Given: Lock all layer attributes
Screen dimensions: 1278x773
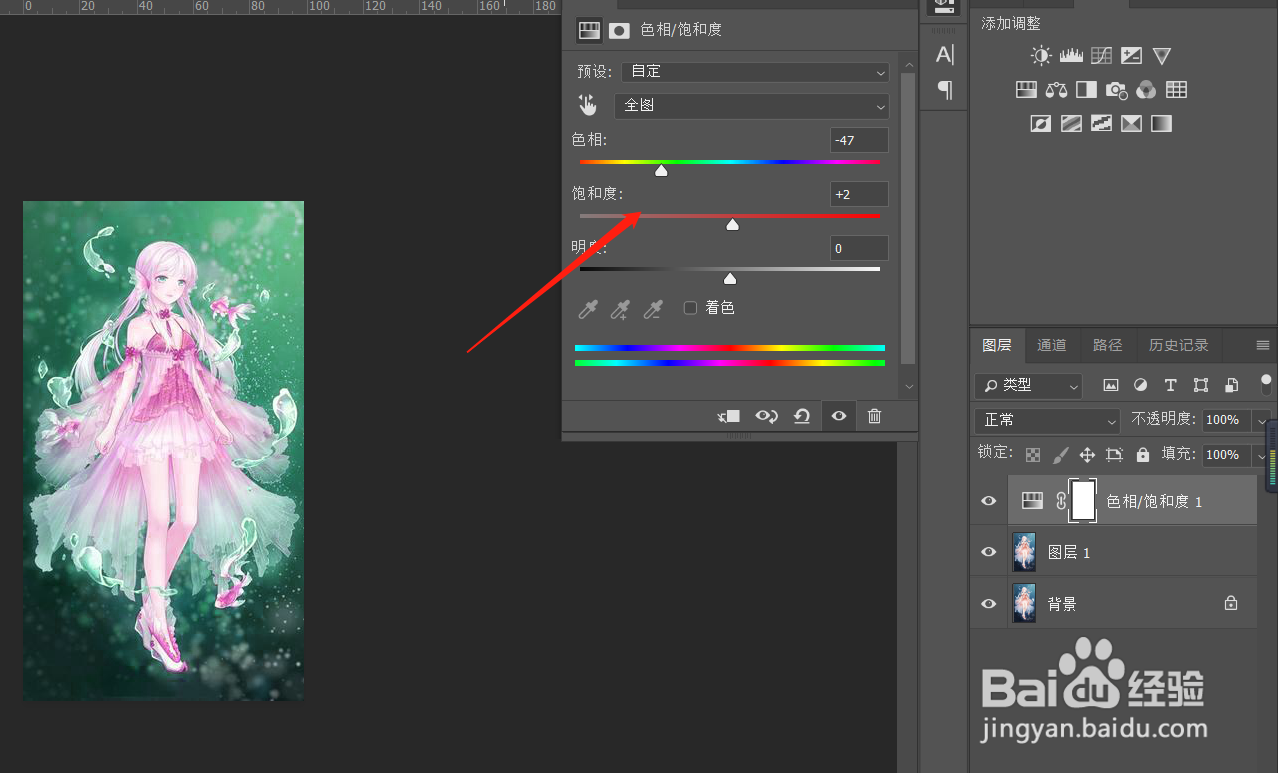Looking at the screenshot, I should pyautogui.click(x=1143, y=454).
